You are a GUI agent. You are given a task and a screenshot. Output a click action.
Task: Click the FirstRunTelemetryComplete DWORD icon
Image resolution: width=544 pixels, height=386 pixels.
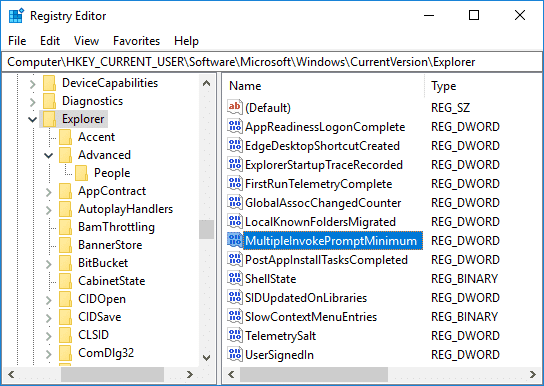(235, 183)
